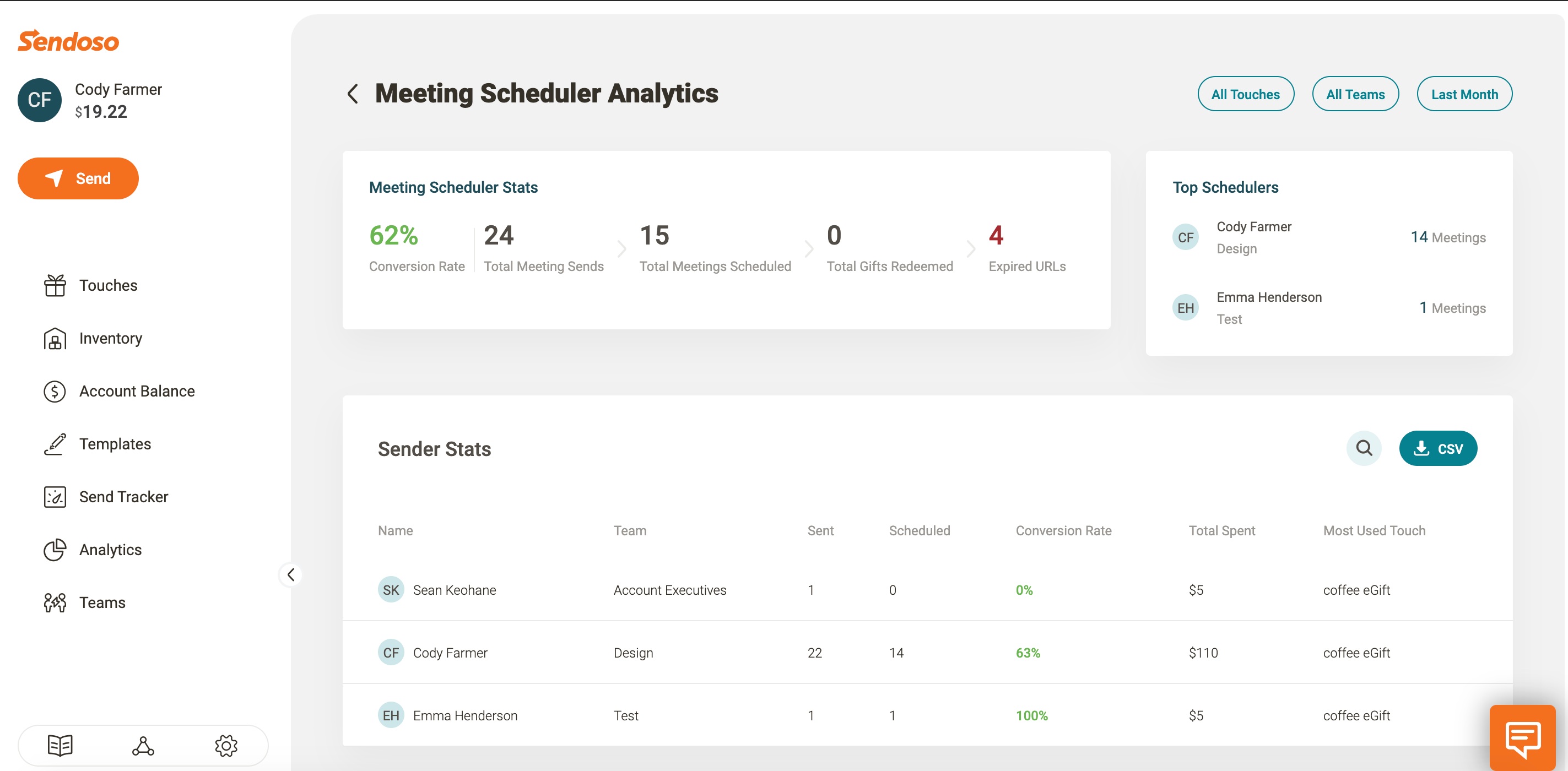Open the chat support widget
The width and height of the screenshot is (1568, 771).
click(1522, 738)
